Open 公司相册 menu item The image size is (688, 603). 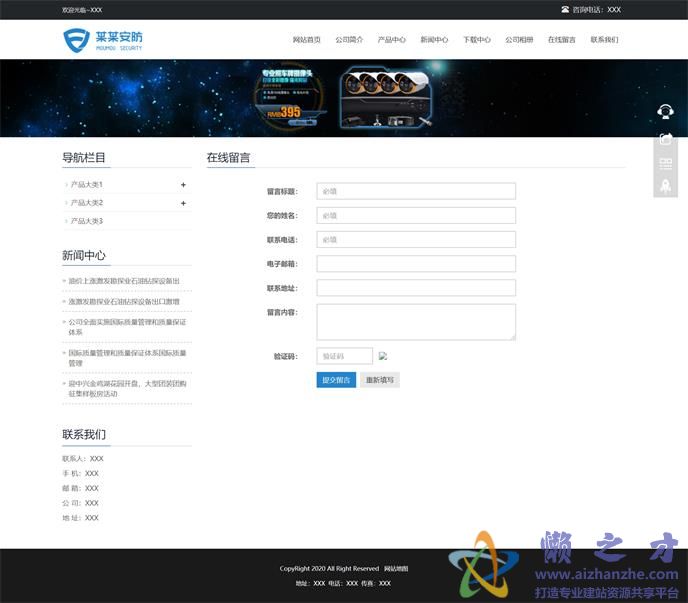tap(519, 39)
